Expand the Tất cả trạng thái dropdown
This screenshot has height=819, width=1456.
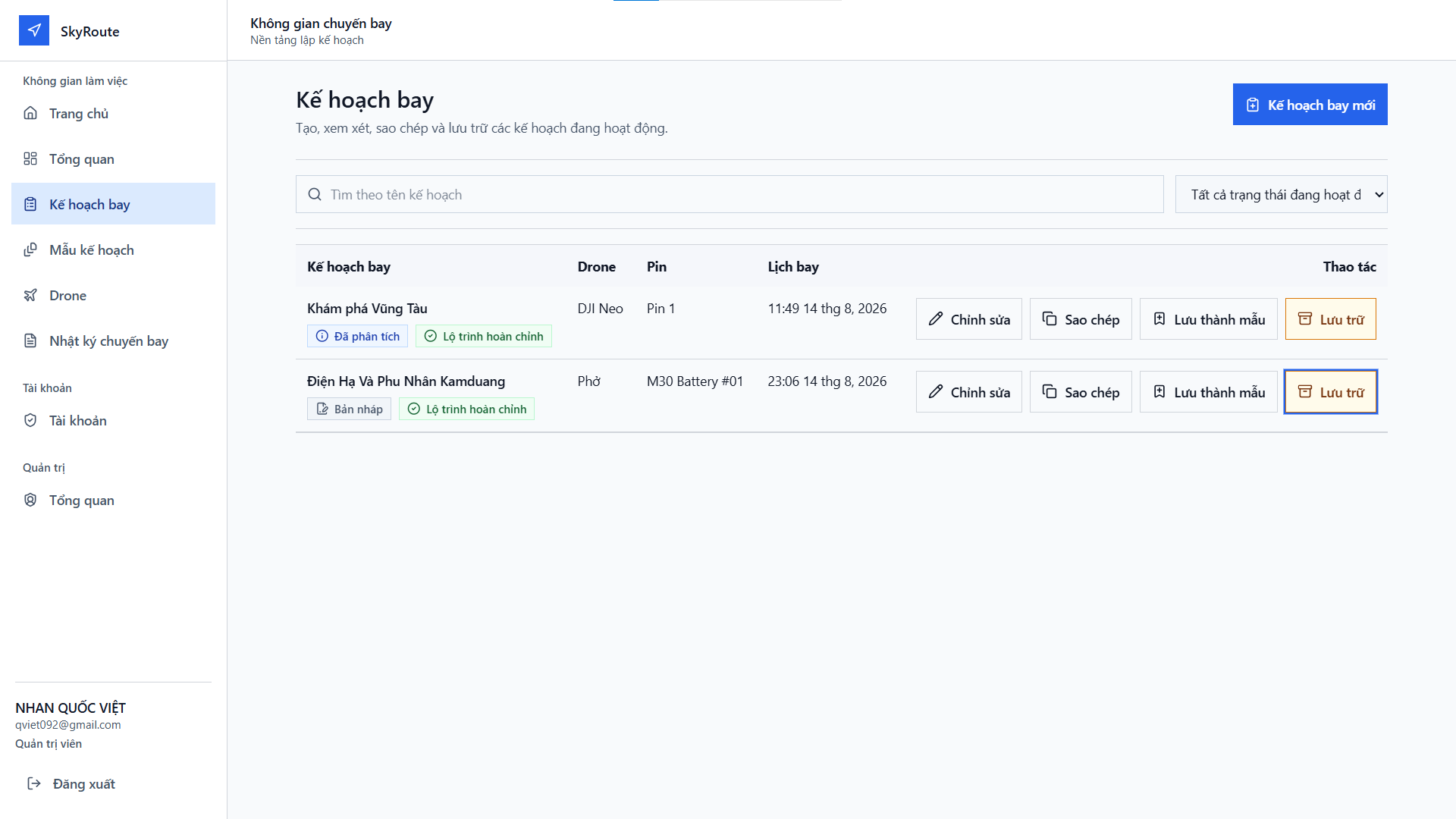tap(1281, 194)
